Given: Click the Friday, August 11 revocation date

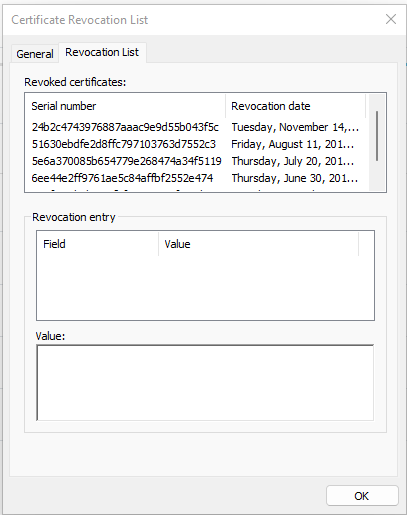Looking at the screenshot, I should 292,144.
